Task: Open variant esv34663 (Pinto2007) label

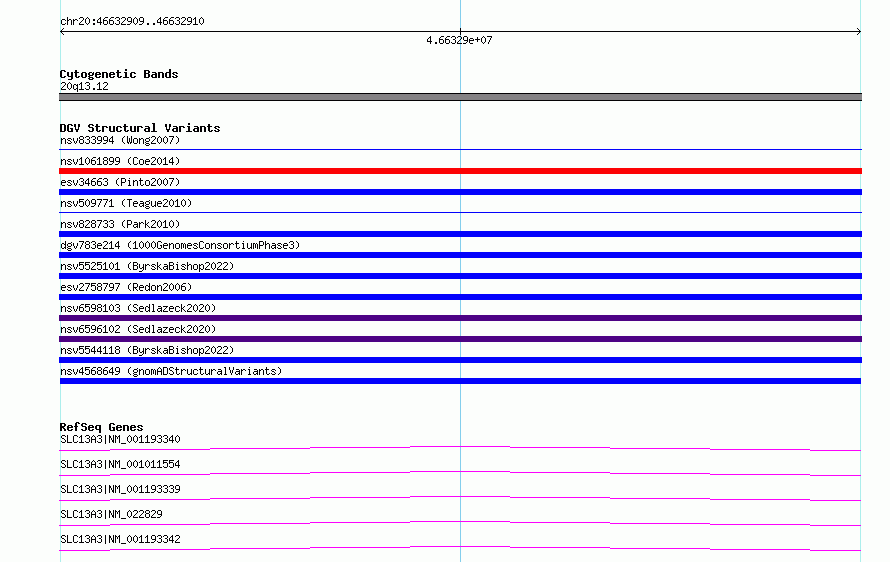Action: coord(120,182)
